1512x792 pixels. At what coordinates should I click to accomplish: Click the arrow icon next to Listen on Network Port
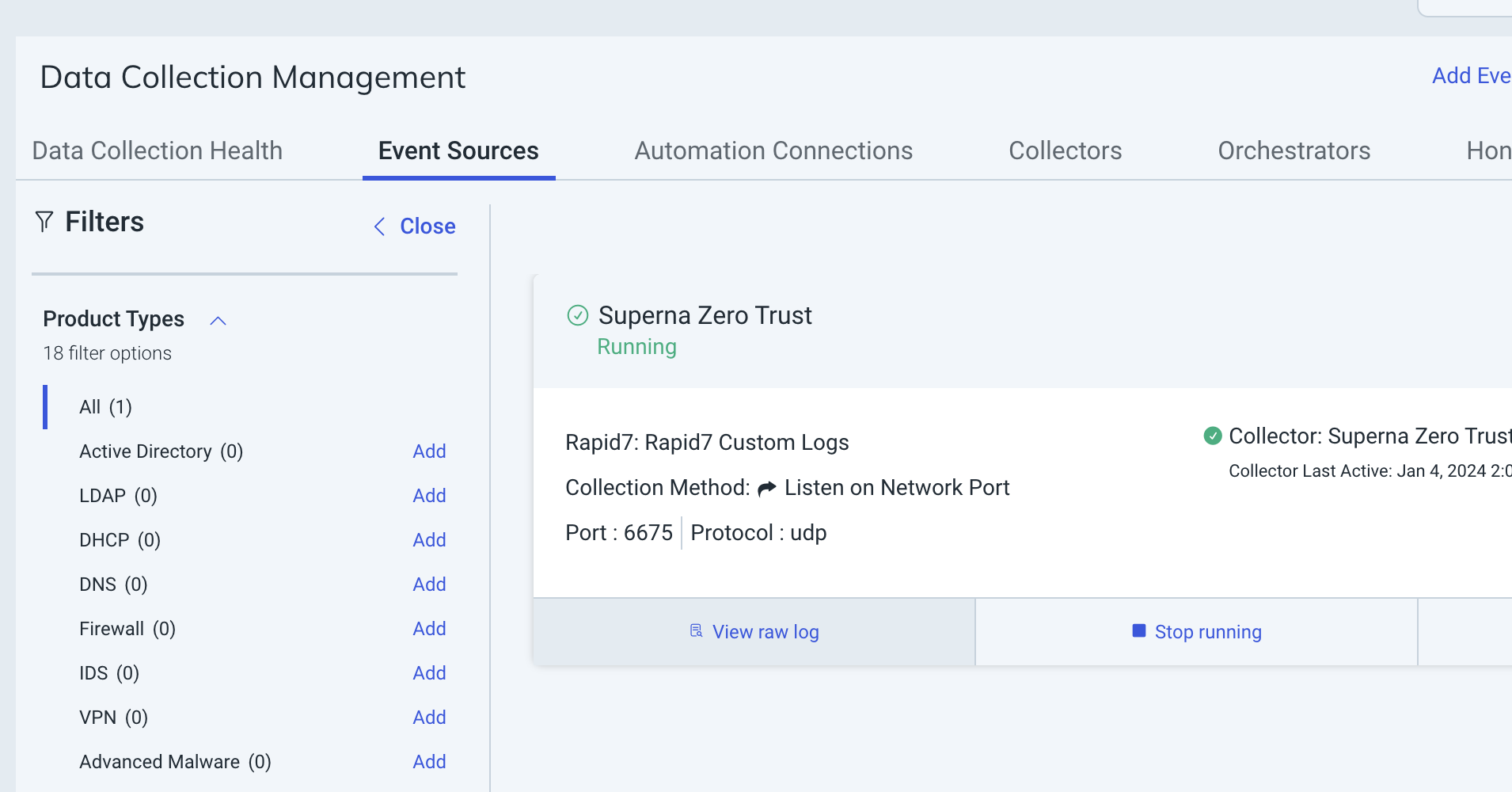(765, 487)
